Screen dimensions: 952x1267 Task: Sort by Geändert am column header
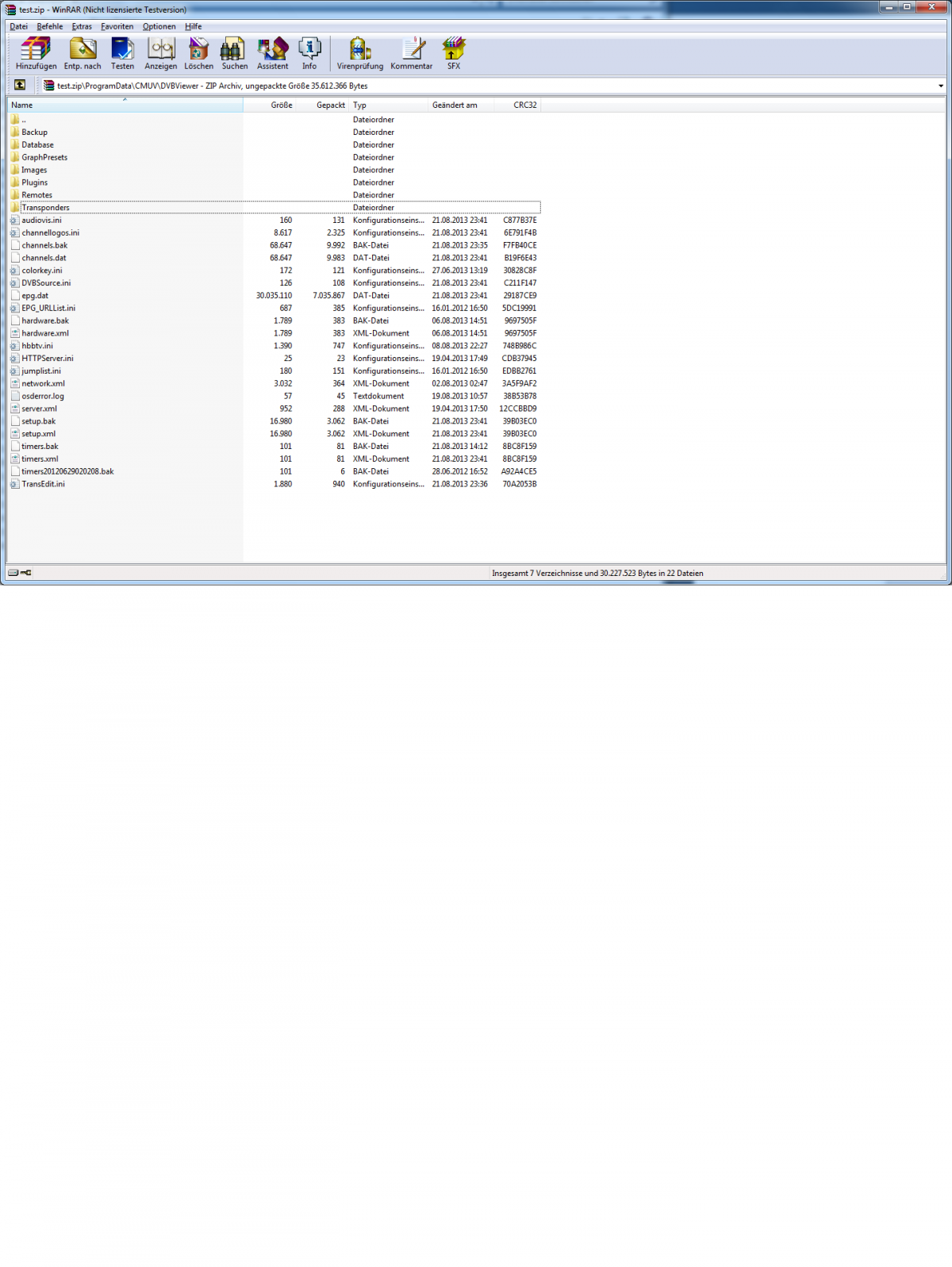tap(461, 105)
